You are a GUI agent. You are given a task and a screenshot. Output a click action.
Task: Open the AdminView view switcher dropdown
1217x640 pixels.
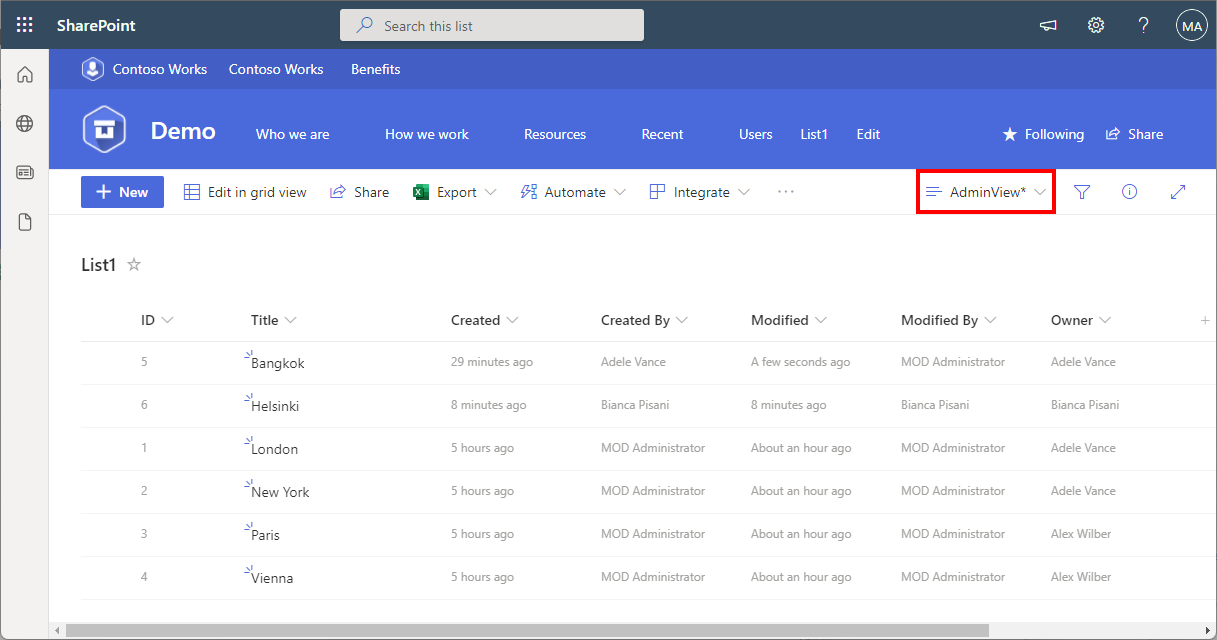986,192
